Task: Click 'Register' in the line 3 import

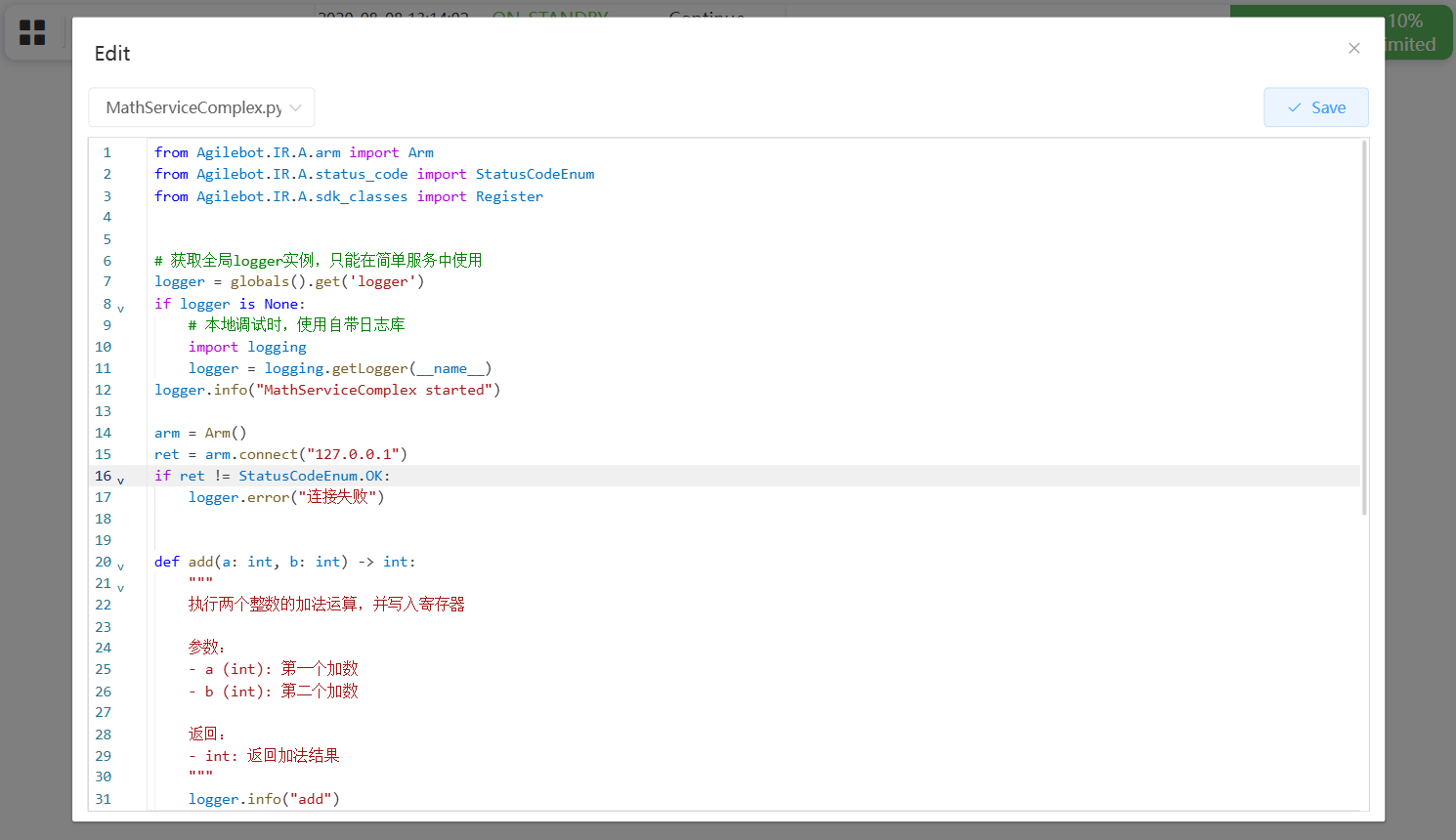Action: click(x=509, y=196)
